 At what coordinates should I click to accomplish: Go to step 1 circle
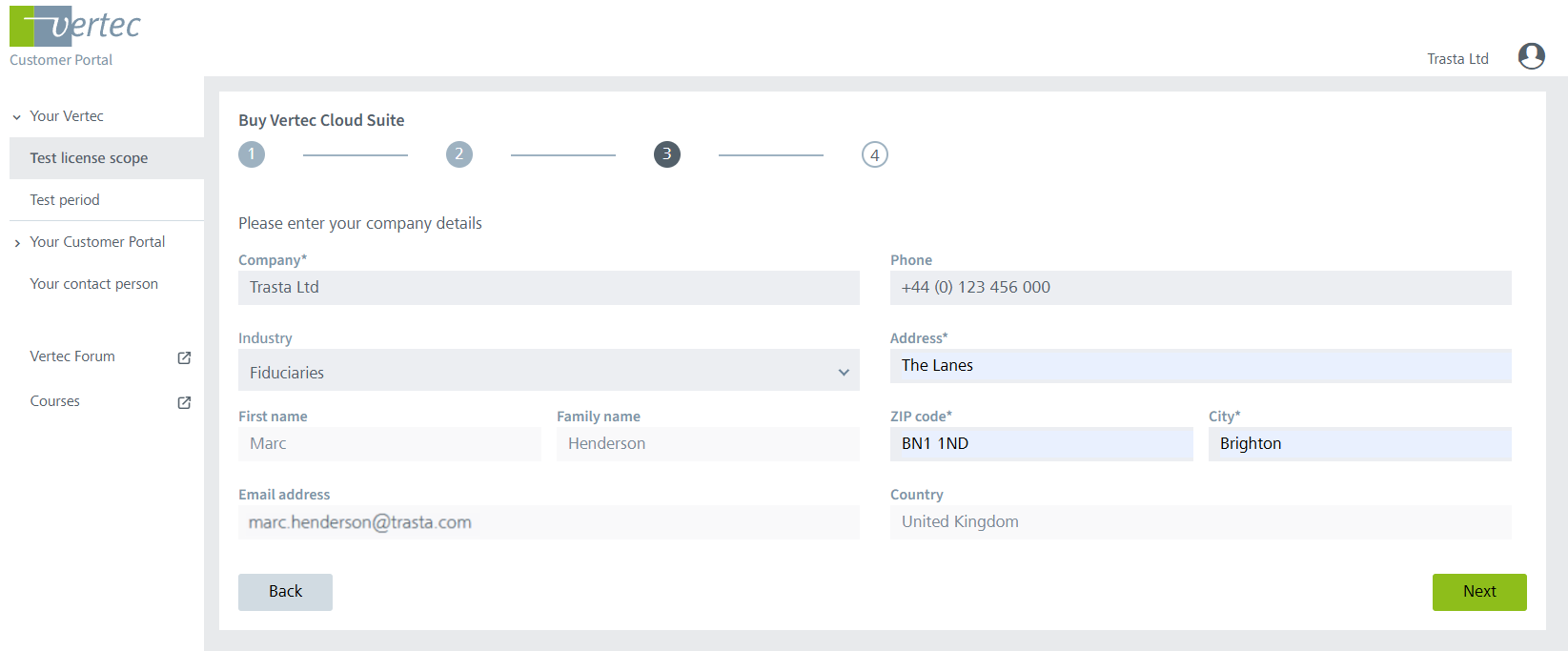tap(252, 154)
